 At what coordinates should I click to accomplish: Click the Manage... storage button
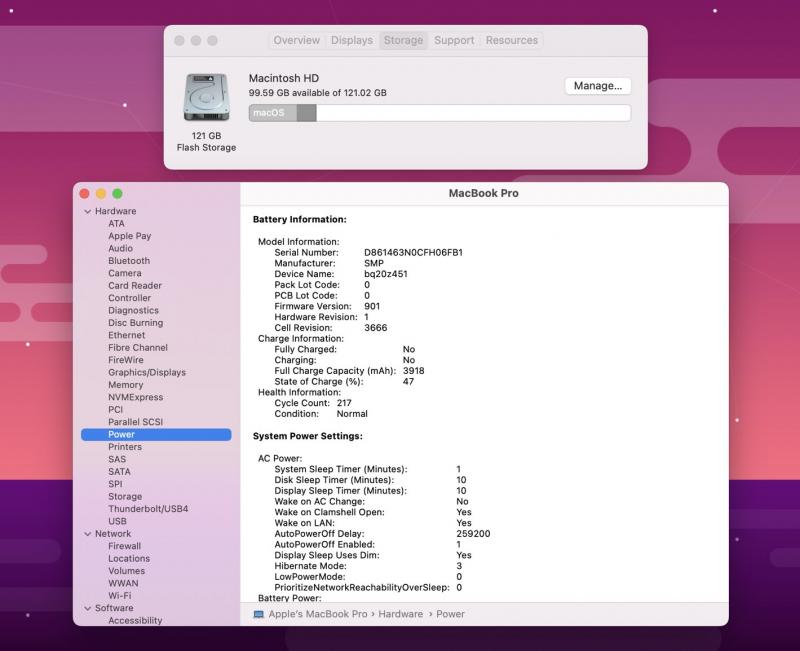coord(598,86)
